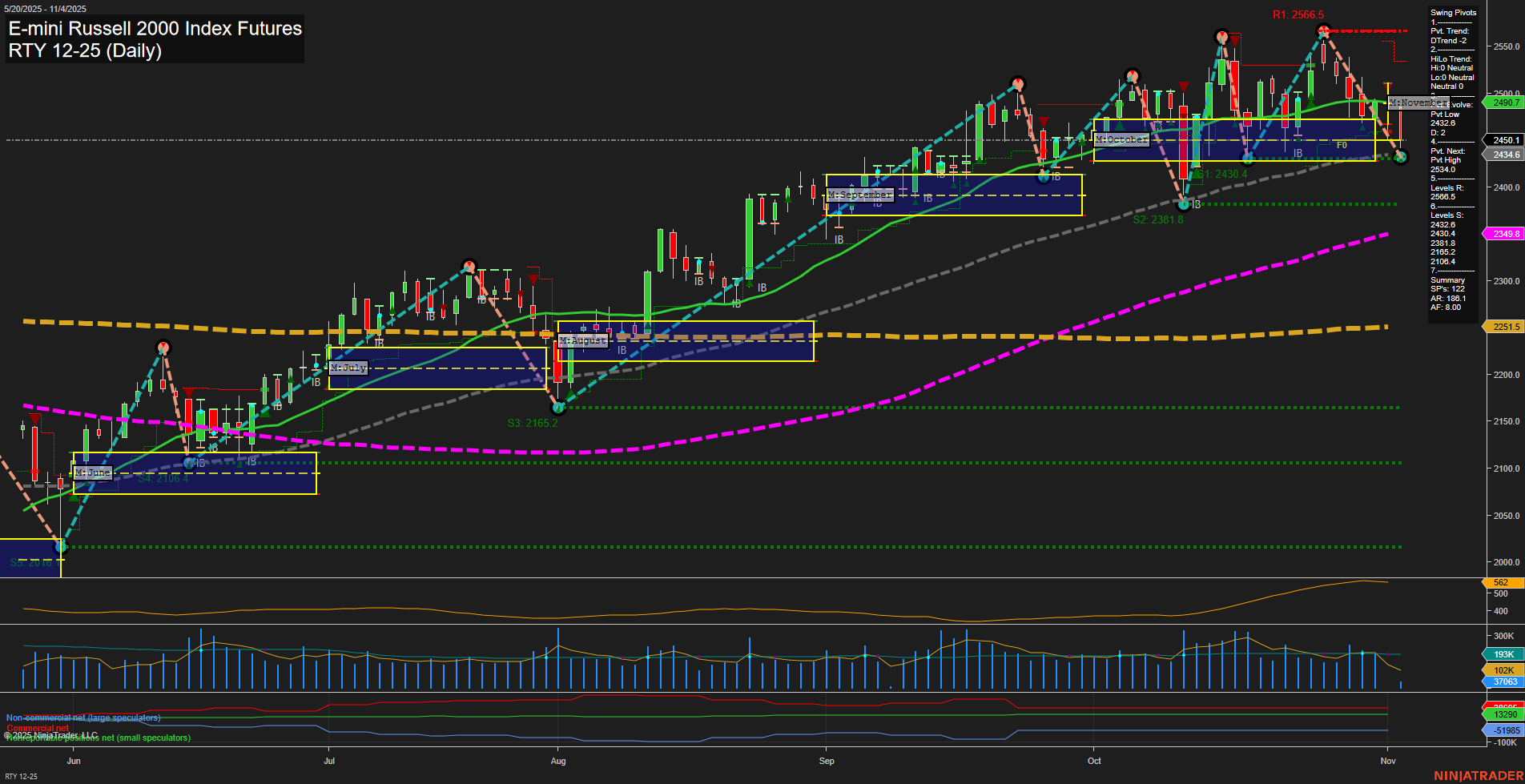Select the orange 2251.5 price marker
The height and width of the screenshot is (784, 1525).
[1504, 327]
